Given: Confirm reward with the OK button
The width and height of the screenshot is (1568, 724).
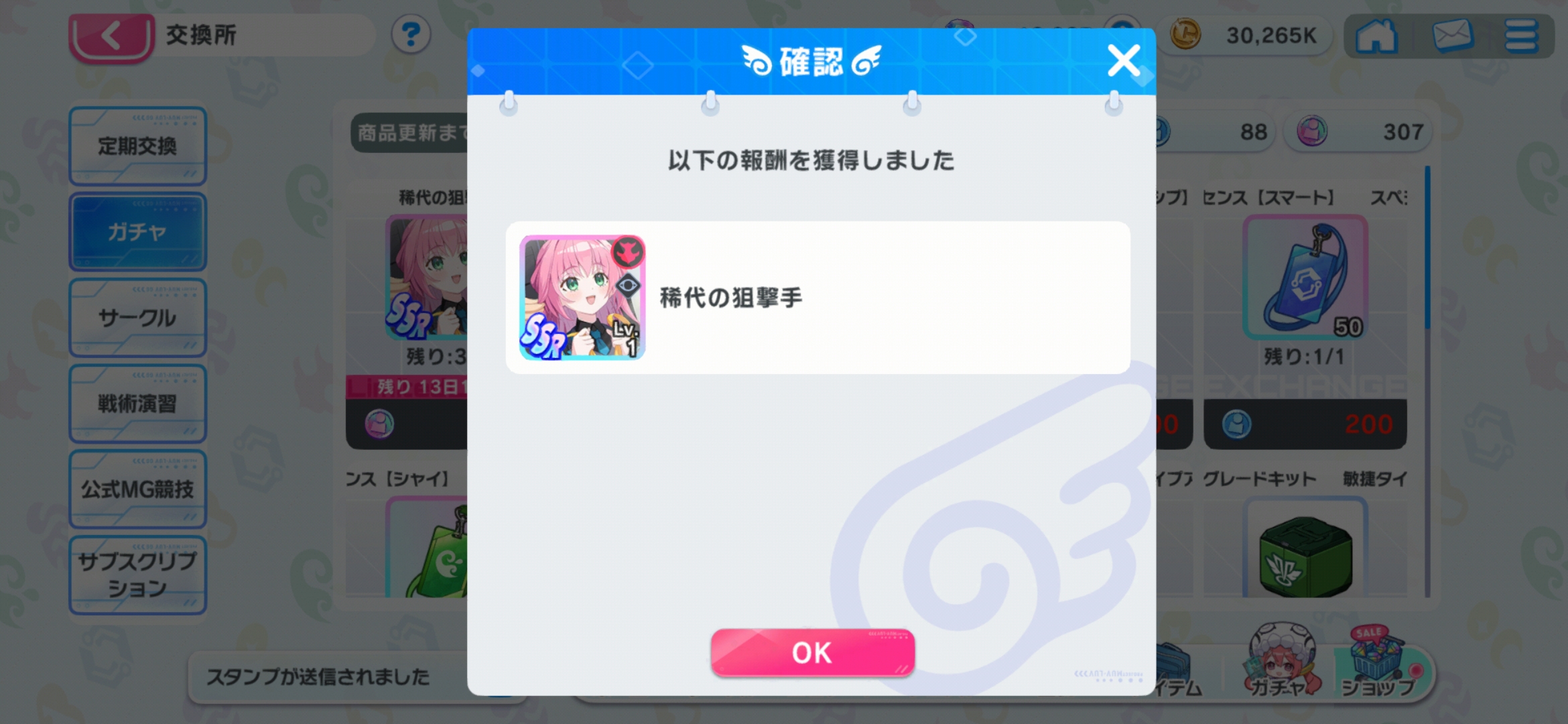Looking at the screenshot, I should click(x=812, y=652).
